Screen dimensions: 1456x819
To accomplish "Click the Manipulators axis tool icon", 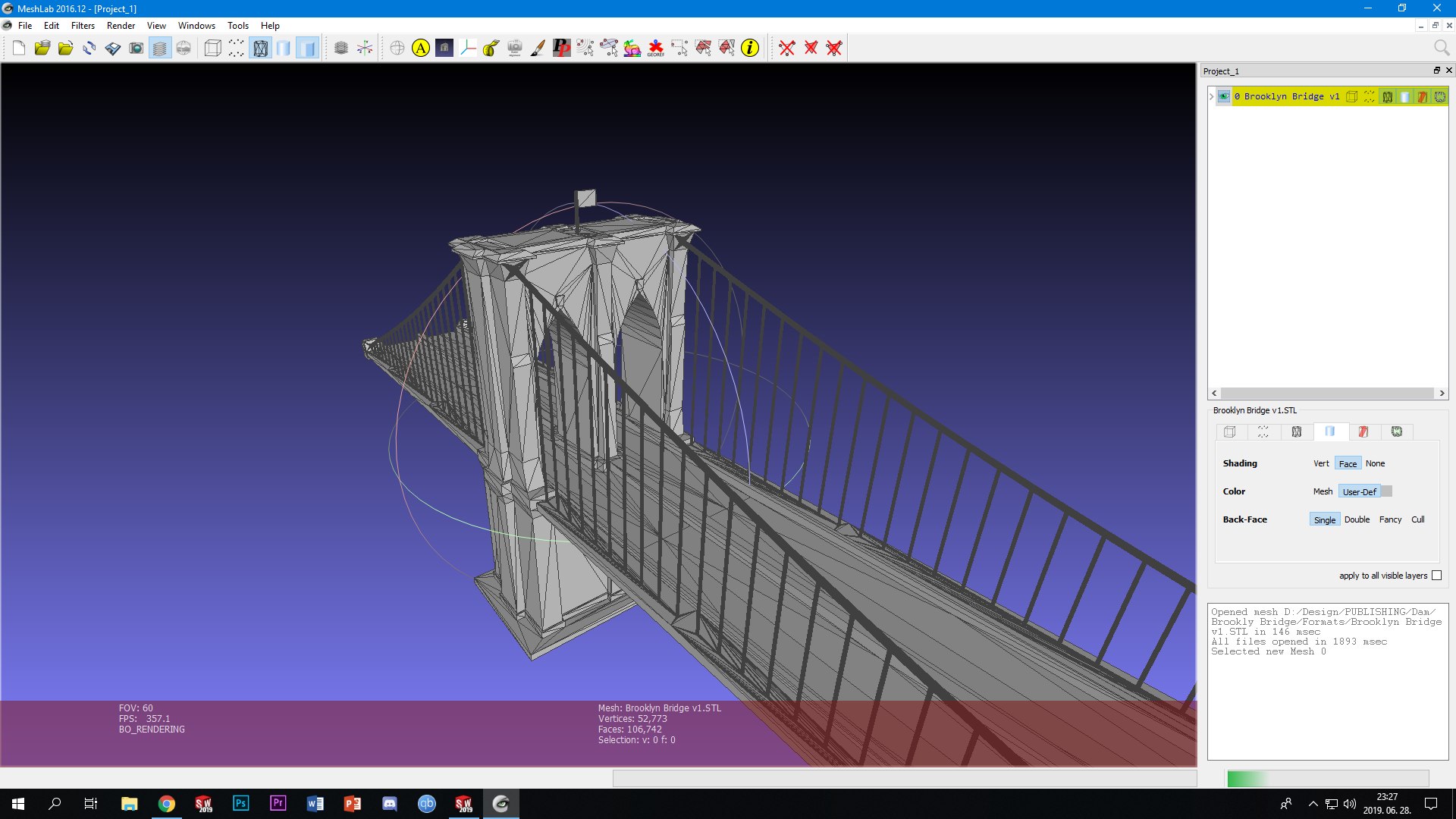I will pyautogui.click(x=468, y=49).
